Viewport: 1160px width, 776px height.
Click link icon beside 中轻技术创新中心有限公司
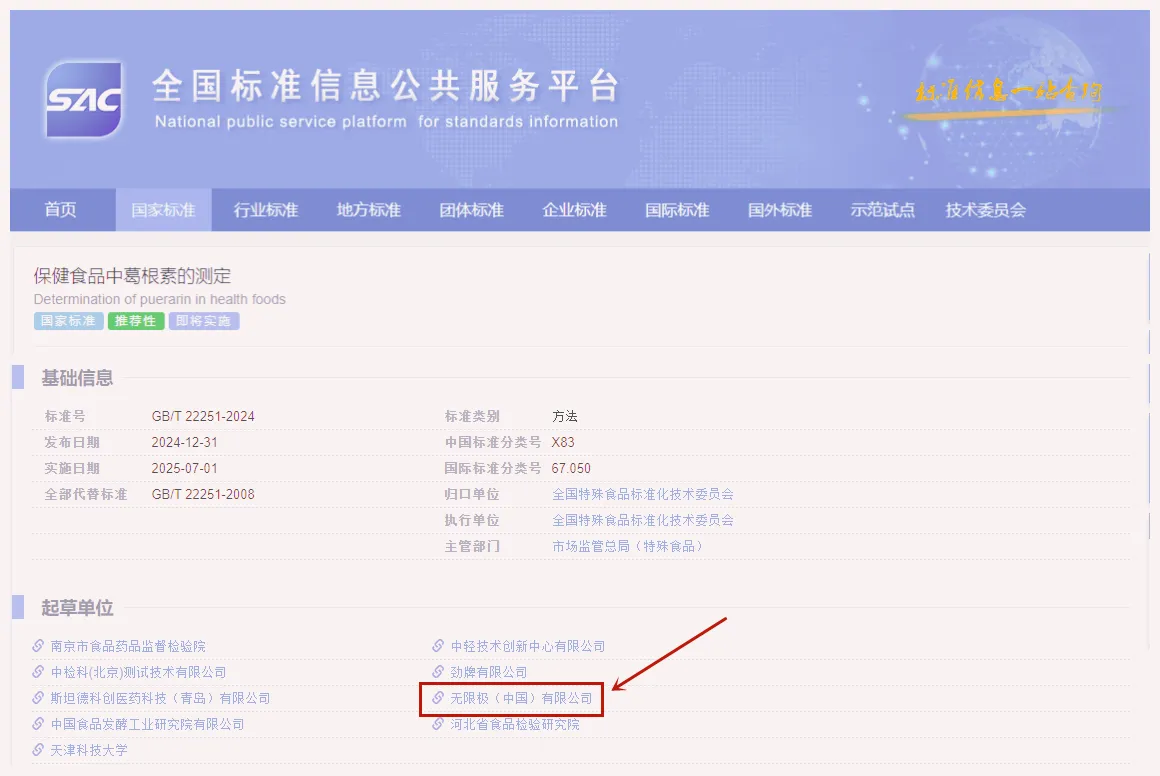(x=438, y=646)
